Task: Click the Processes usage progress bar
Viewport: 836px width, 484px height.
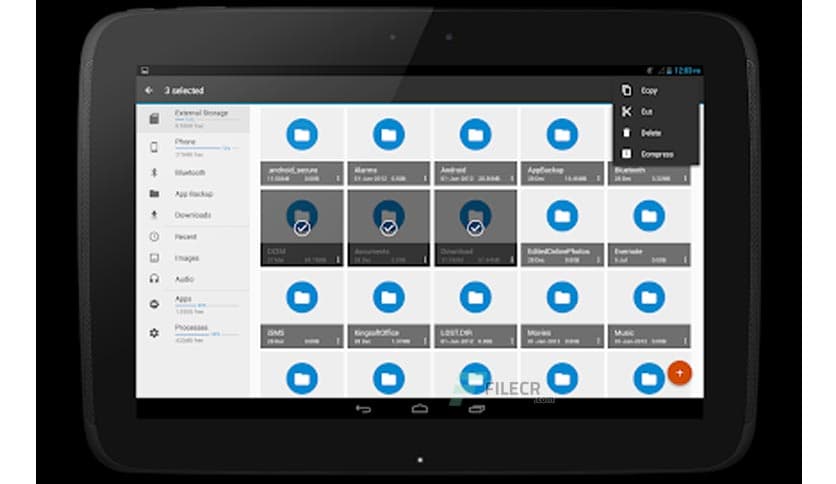Action: (x=207, y=334)
